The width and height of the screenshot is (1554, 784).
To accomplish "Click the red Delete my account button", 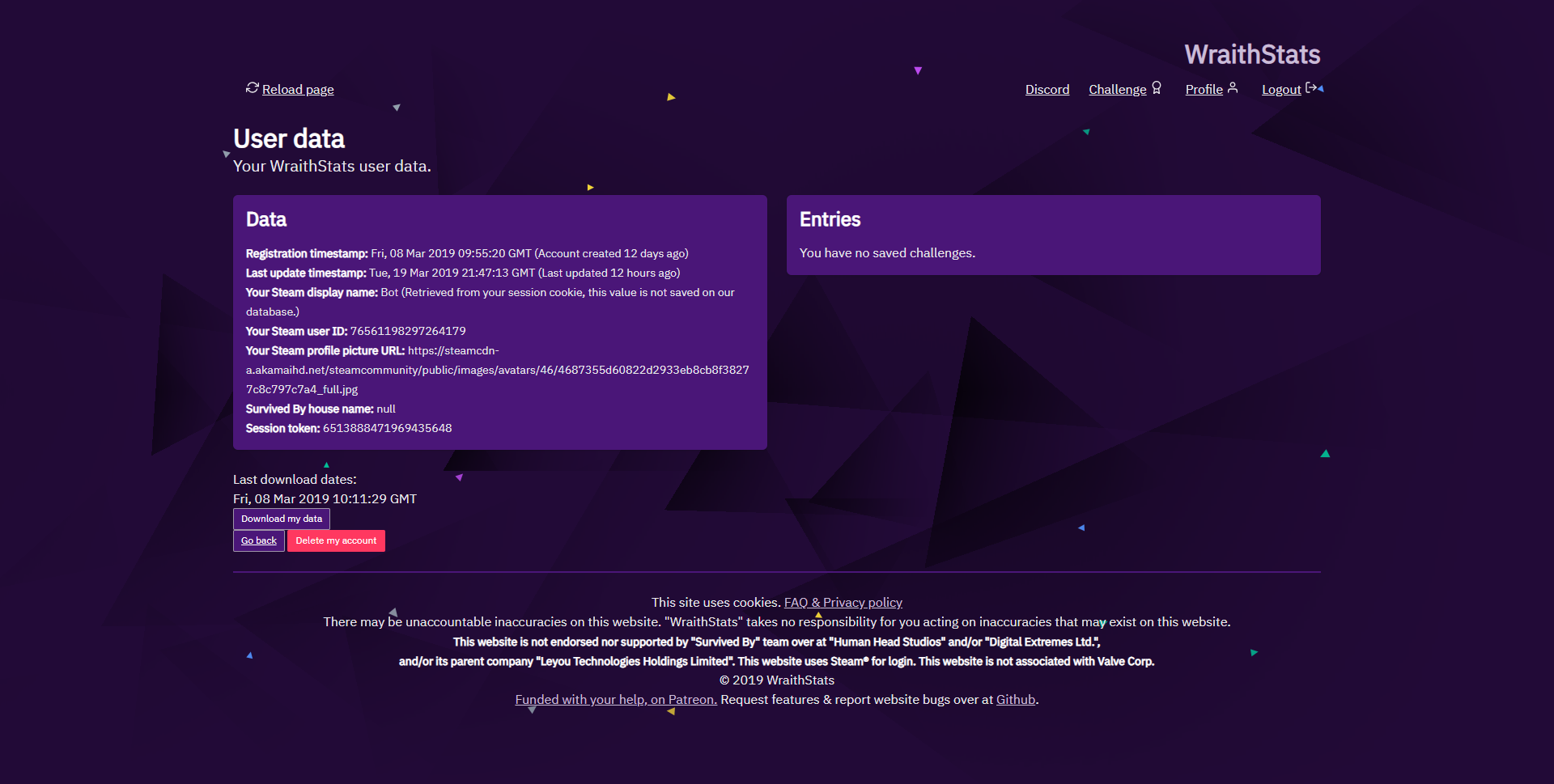I will click(336, 540).
